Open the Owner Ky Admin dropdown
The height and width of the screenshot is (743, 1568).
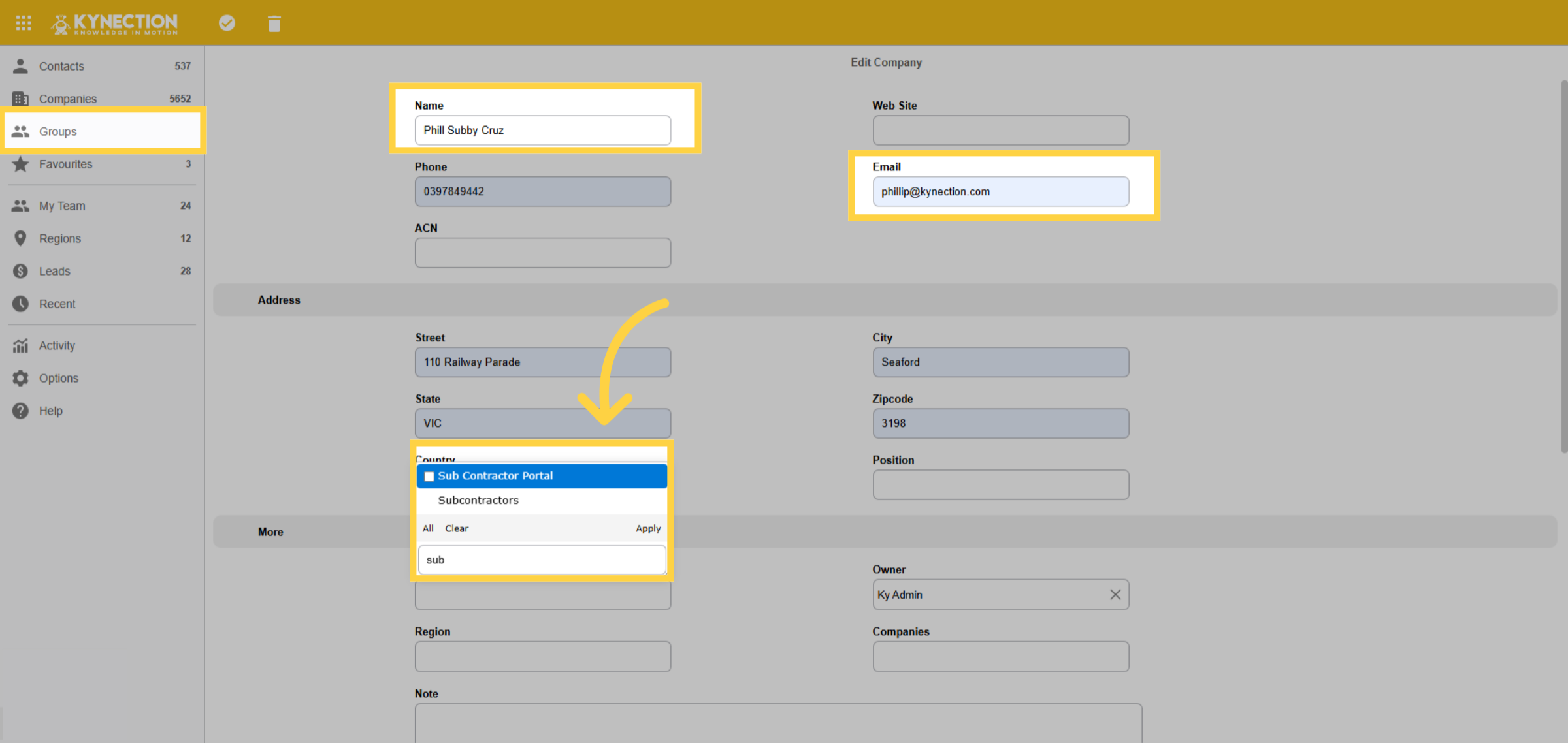click(1001, 595)
